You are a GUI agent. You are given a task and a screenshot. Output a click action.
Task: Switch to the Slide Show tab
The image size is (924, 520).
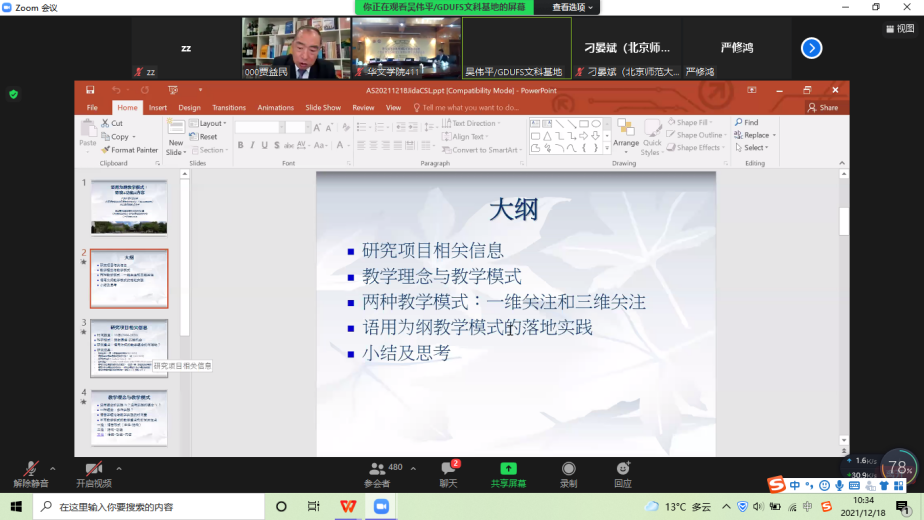tap(322, 108)
